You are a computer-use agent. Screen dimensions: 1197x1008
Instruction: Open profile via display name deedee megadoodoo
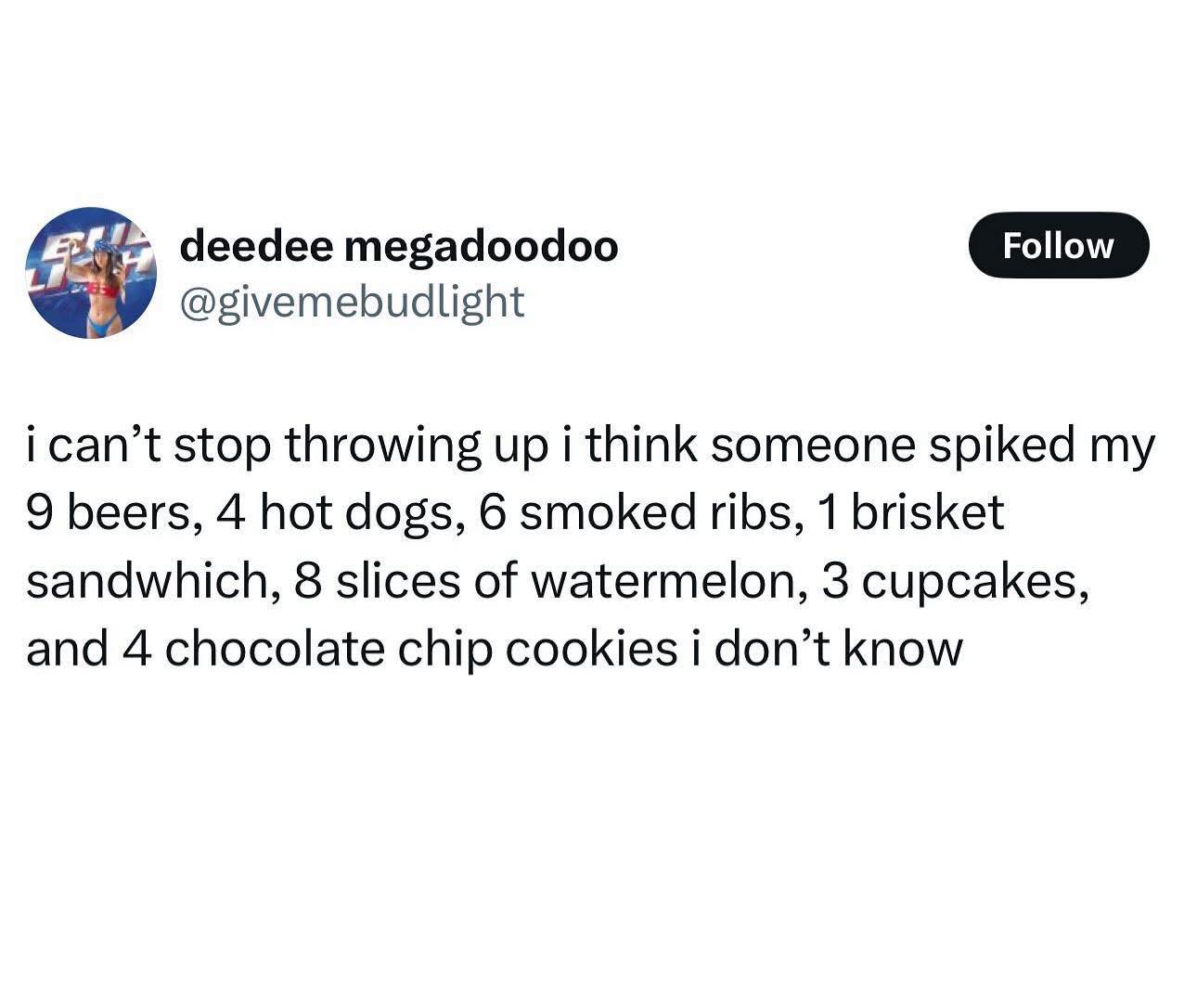pyautogui.click(x=398, y=246)
